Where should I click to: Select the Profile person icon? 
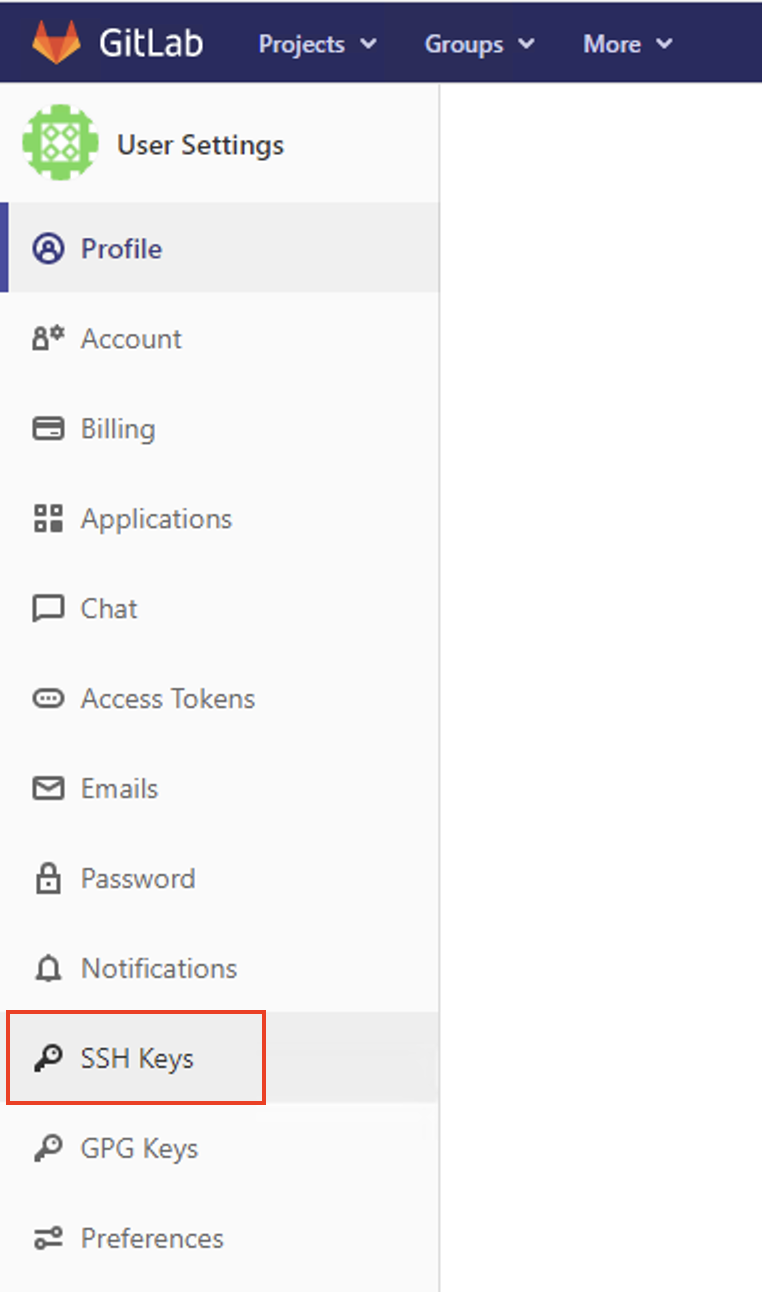point(47,248)
